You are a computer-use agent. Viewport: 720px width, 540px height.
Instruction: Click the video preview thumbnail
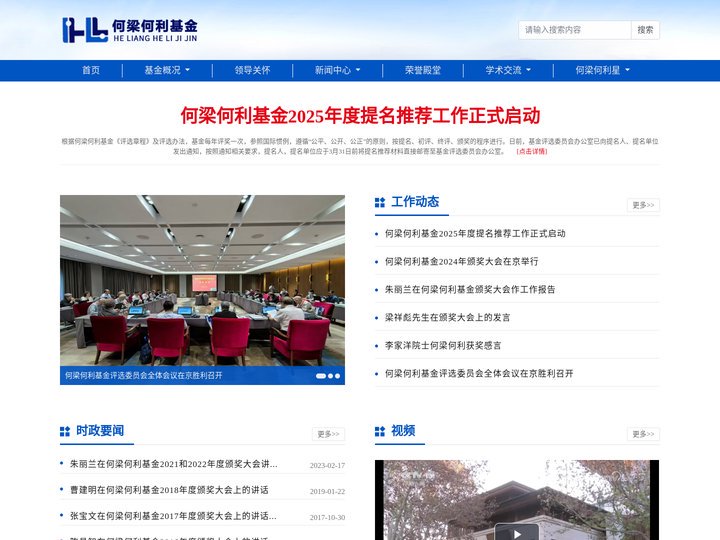tap(517, 500)
